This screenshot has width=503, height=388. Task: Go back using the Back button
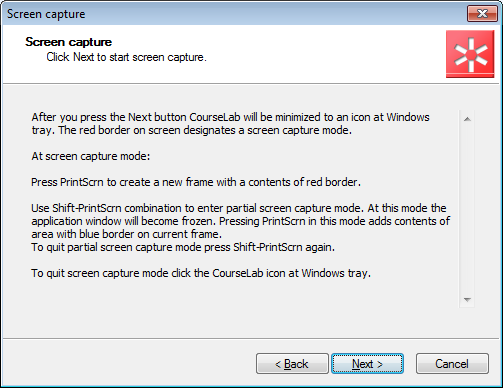[292, 364]
